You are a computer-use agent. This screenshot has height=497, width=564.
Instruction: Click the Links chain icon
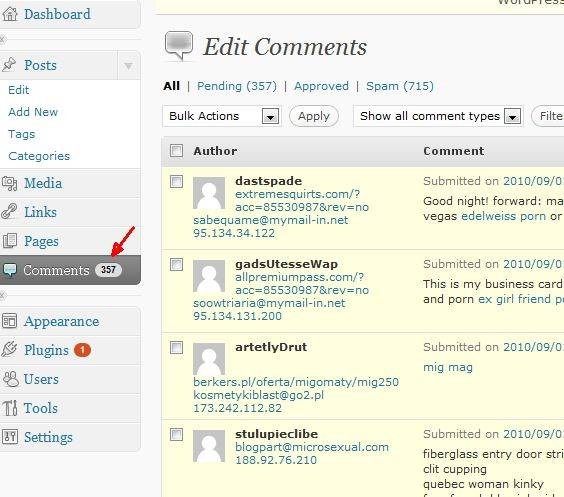tap(9, 212)
